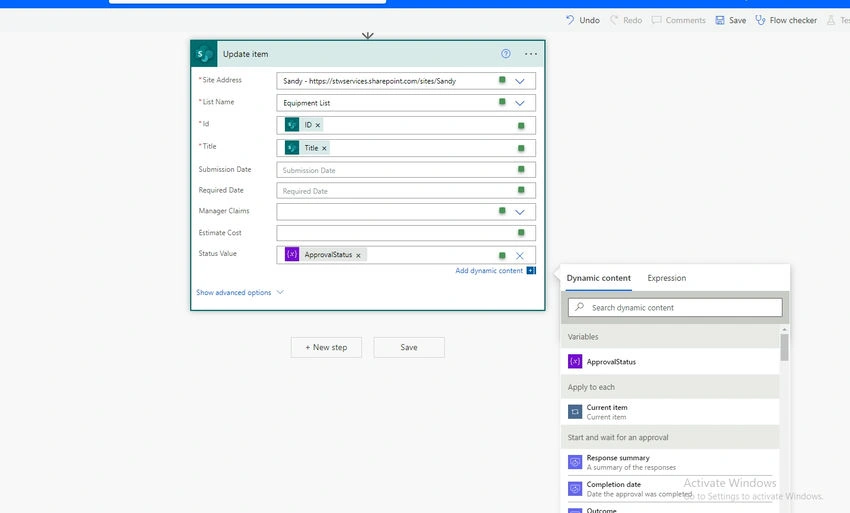Click the Completion date approval icon
850x513 pixels.
[x=575, y=489]
